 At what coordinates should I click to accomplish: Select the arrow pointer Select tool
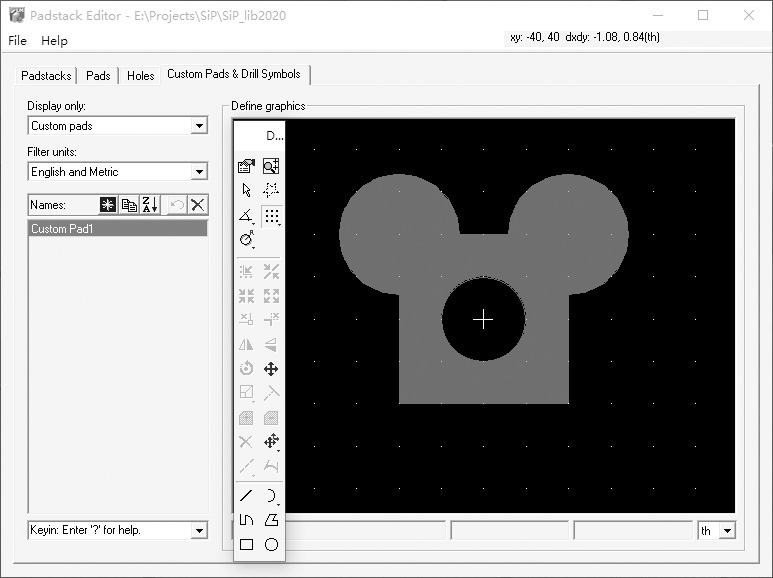(x=246, y=190)
